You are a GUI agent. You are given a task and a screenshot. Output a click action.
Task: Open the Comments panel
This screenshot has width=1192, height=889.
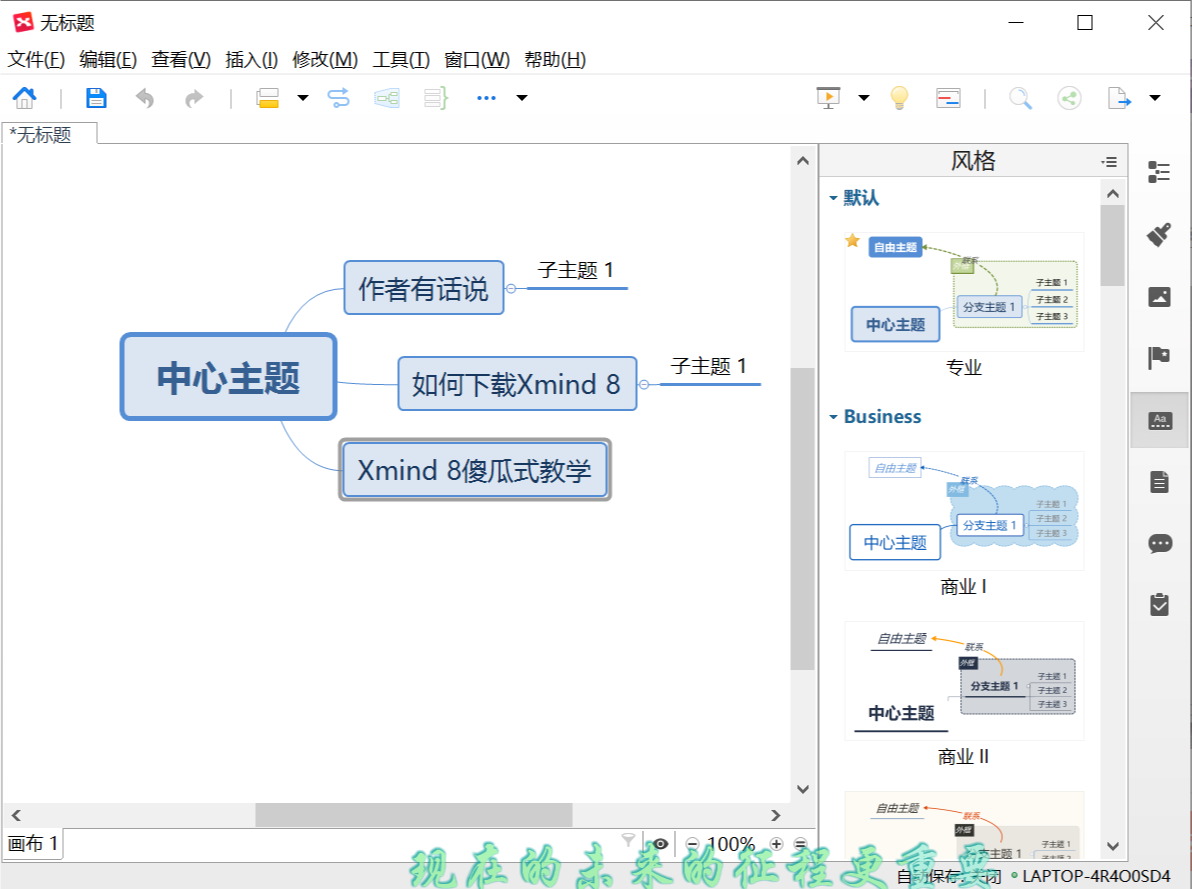(1159, 543)
